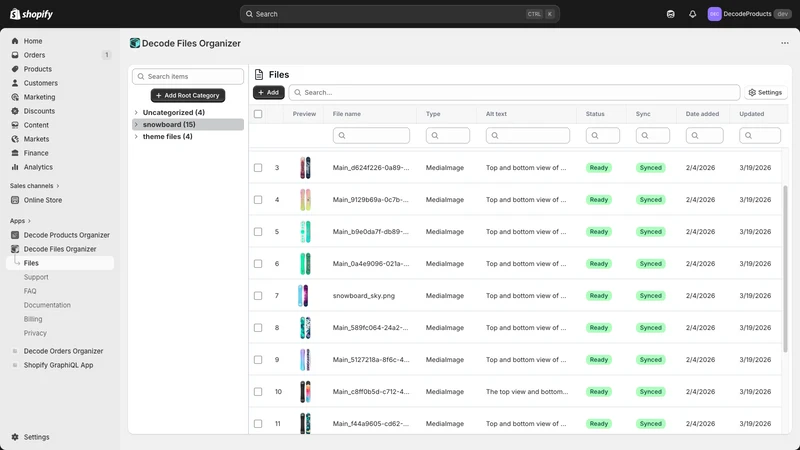Viewport: 800px width, 450px height.
Task: Open the Online Store icon
Action: pos(15,200)
